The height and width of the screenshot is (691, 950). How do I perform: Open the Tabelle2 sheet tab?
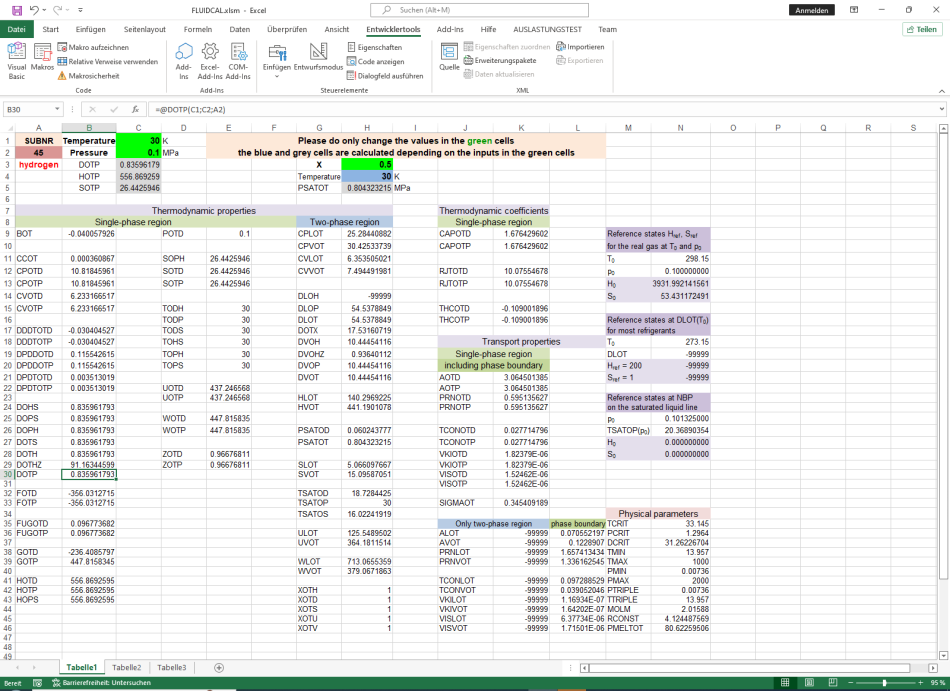[x=126, y=667]
